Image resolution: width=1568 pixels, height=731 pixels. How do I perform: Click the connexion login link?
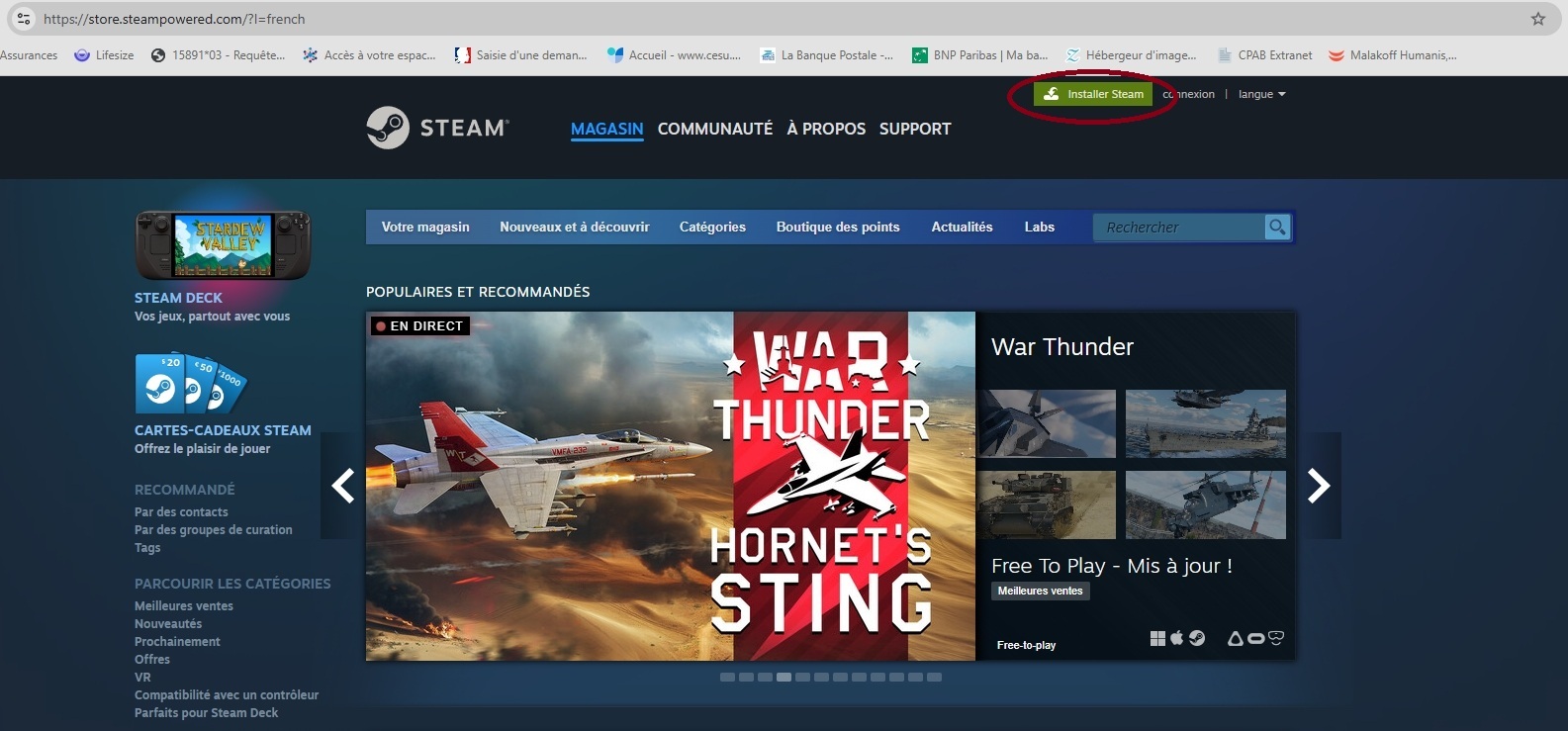(1189, 94)
